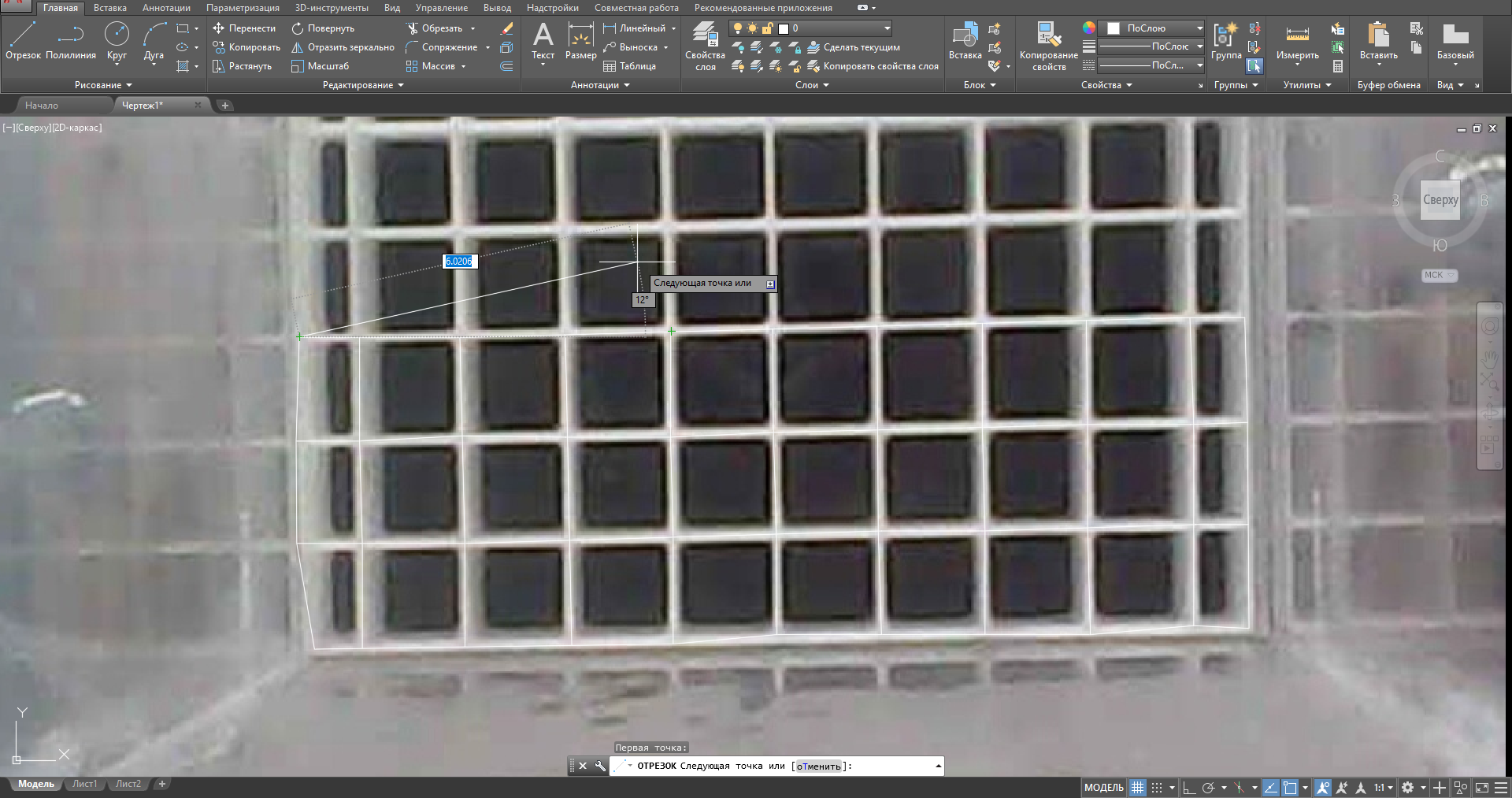Expand the Слои panel
The height and width of the screenshot is (798, 1512).
pos(812,85)
